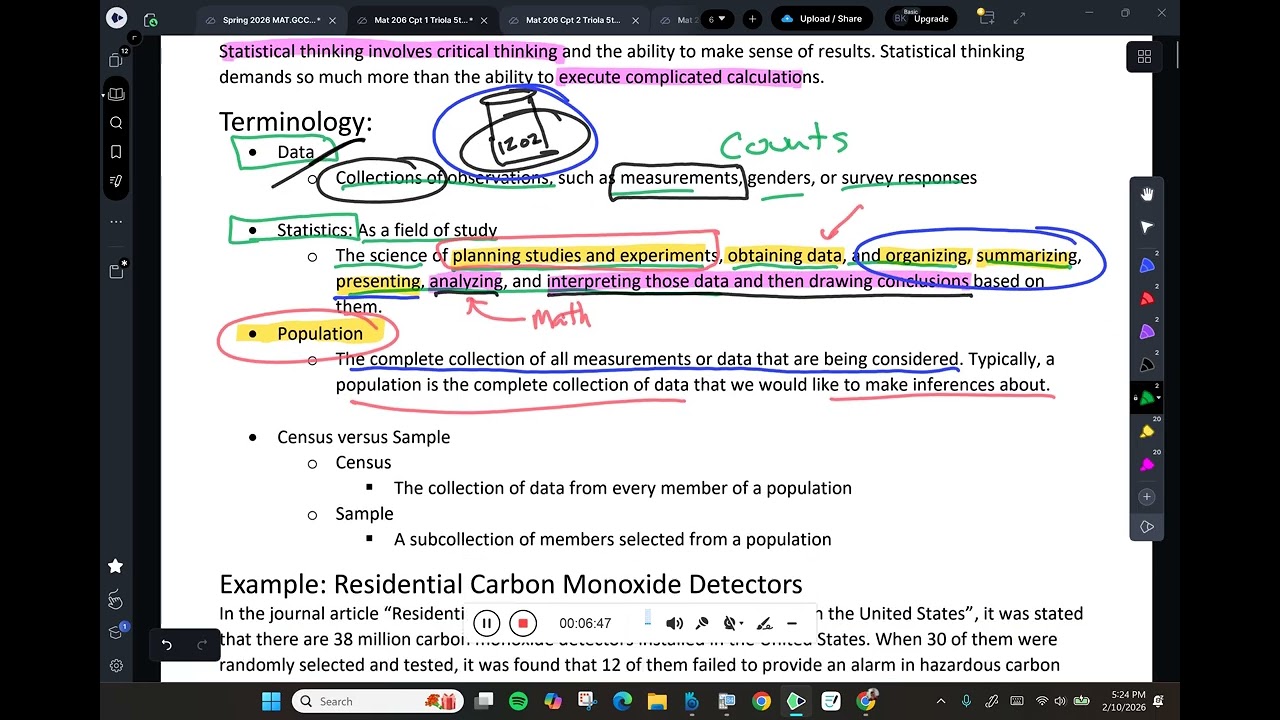Open the new note page icon
Image resolution: width=1280 pixels, height=720 pixels.
116,271
